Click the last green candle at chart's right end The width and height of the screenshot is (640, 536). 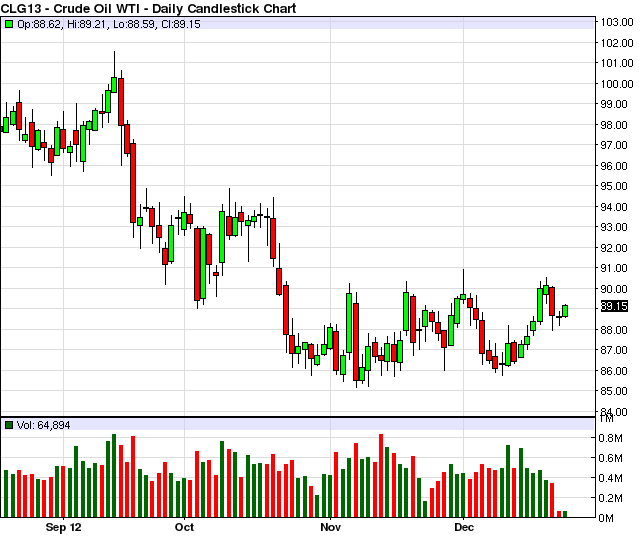(x=565, y=311)
